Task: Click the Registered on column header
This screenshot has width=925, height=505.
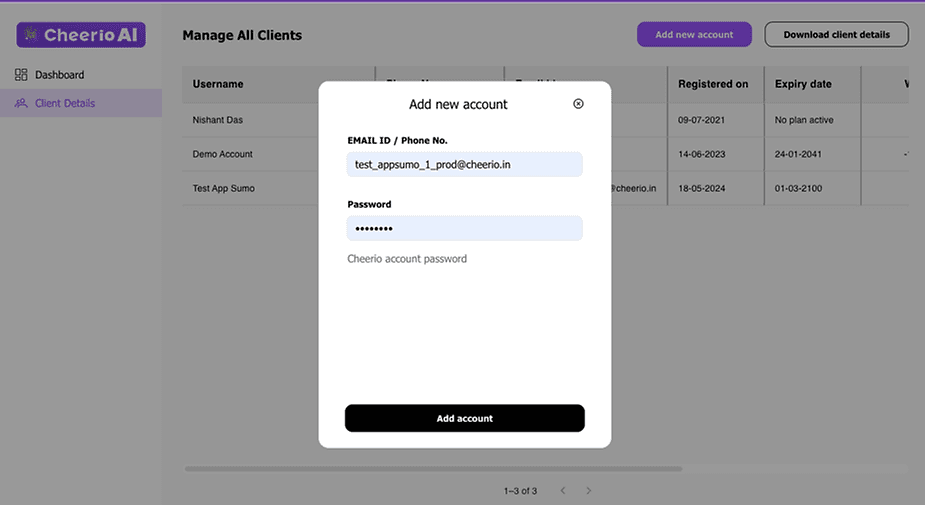Action: coord(713,84)
